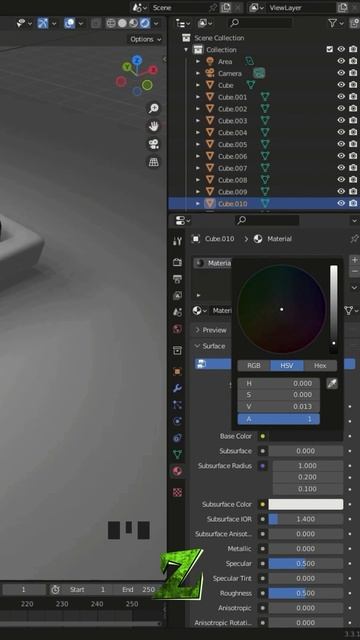Click Cube.010 breadcrumb in Properties
This screenshot has height=640, width=360.
[220, 239]
